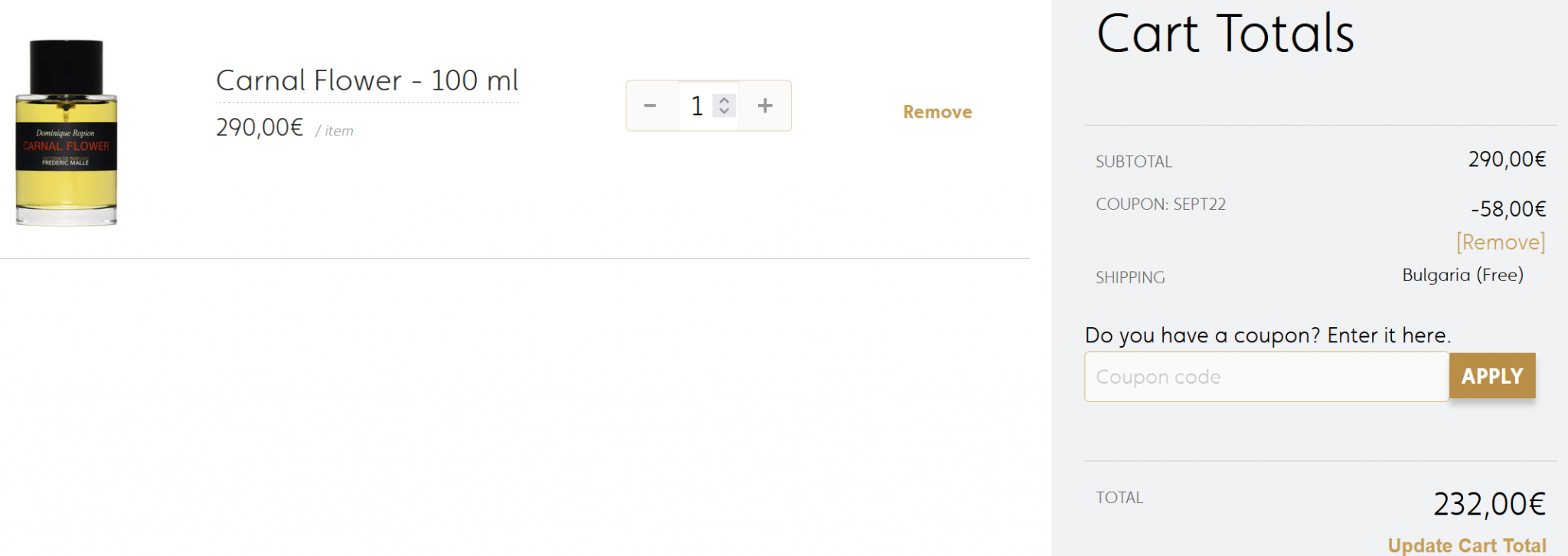Image resolution: width=1568 pixels, height=556 pixels.
Task: Click the Cart Totals heading
Action: click(x=1225, y=34)
